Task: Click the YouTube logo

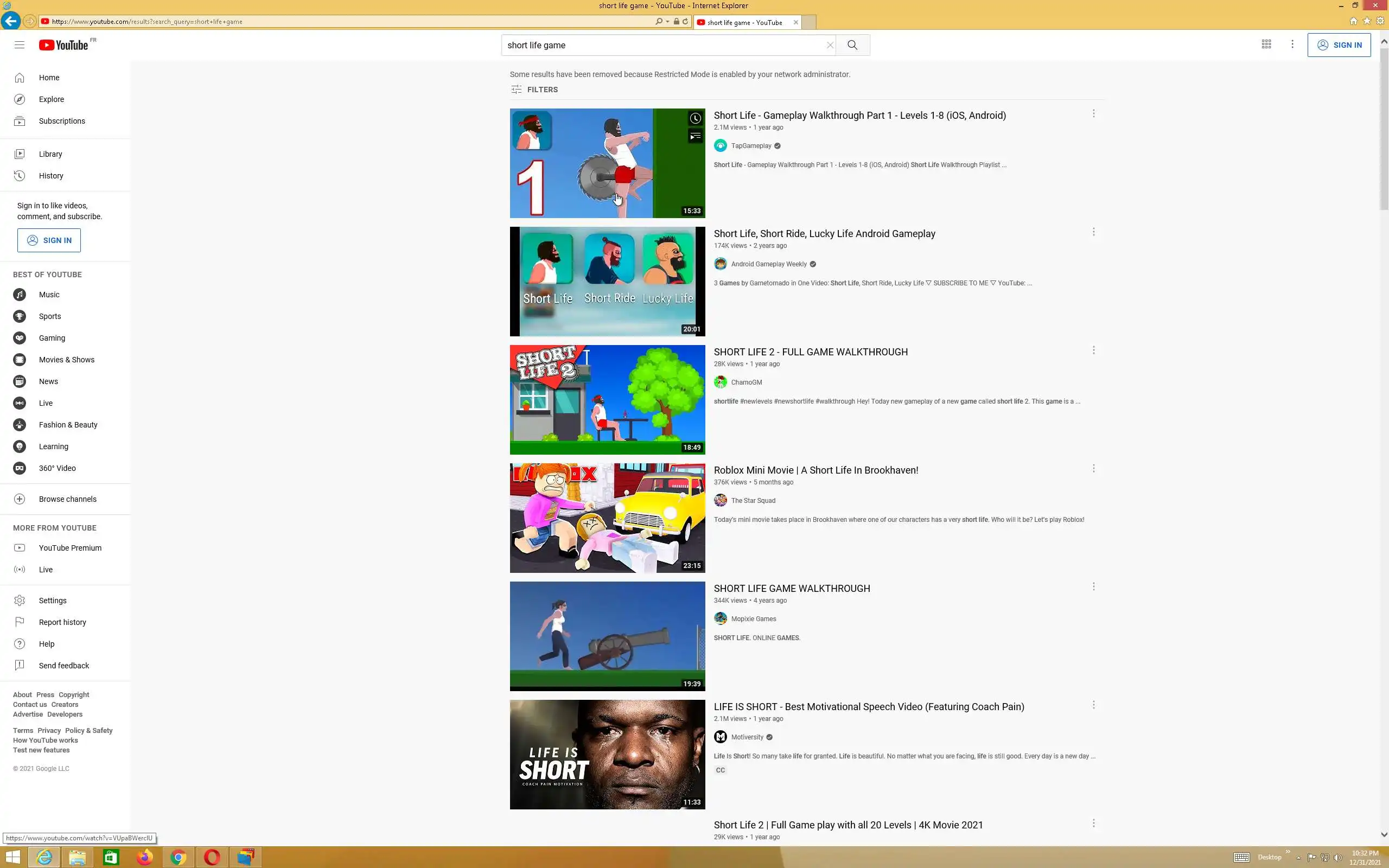Action: pos(63,45)
